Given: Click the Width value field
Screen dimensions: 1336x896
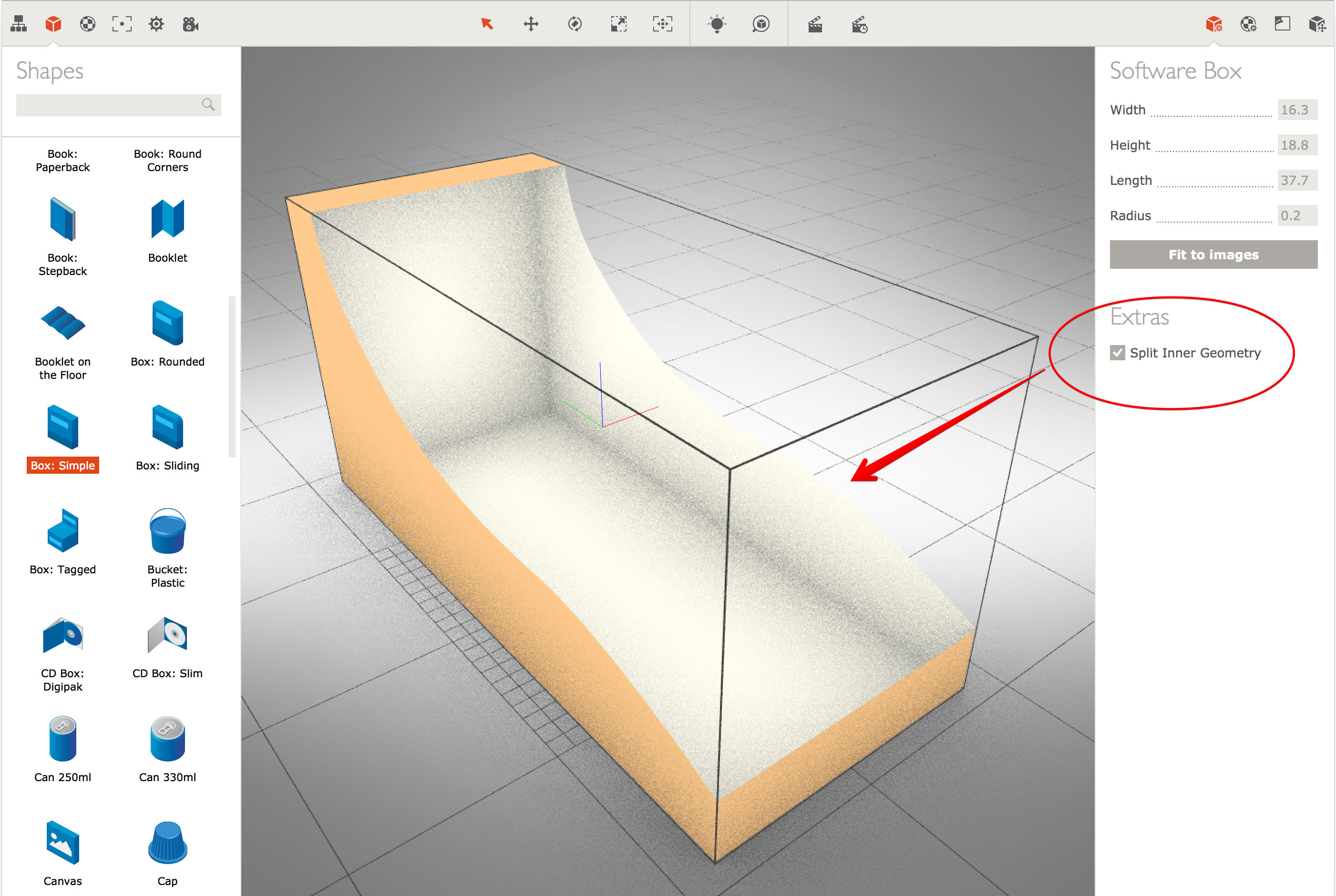Looking at the screenshot, I should point(1297,110).
